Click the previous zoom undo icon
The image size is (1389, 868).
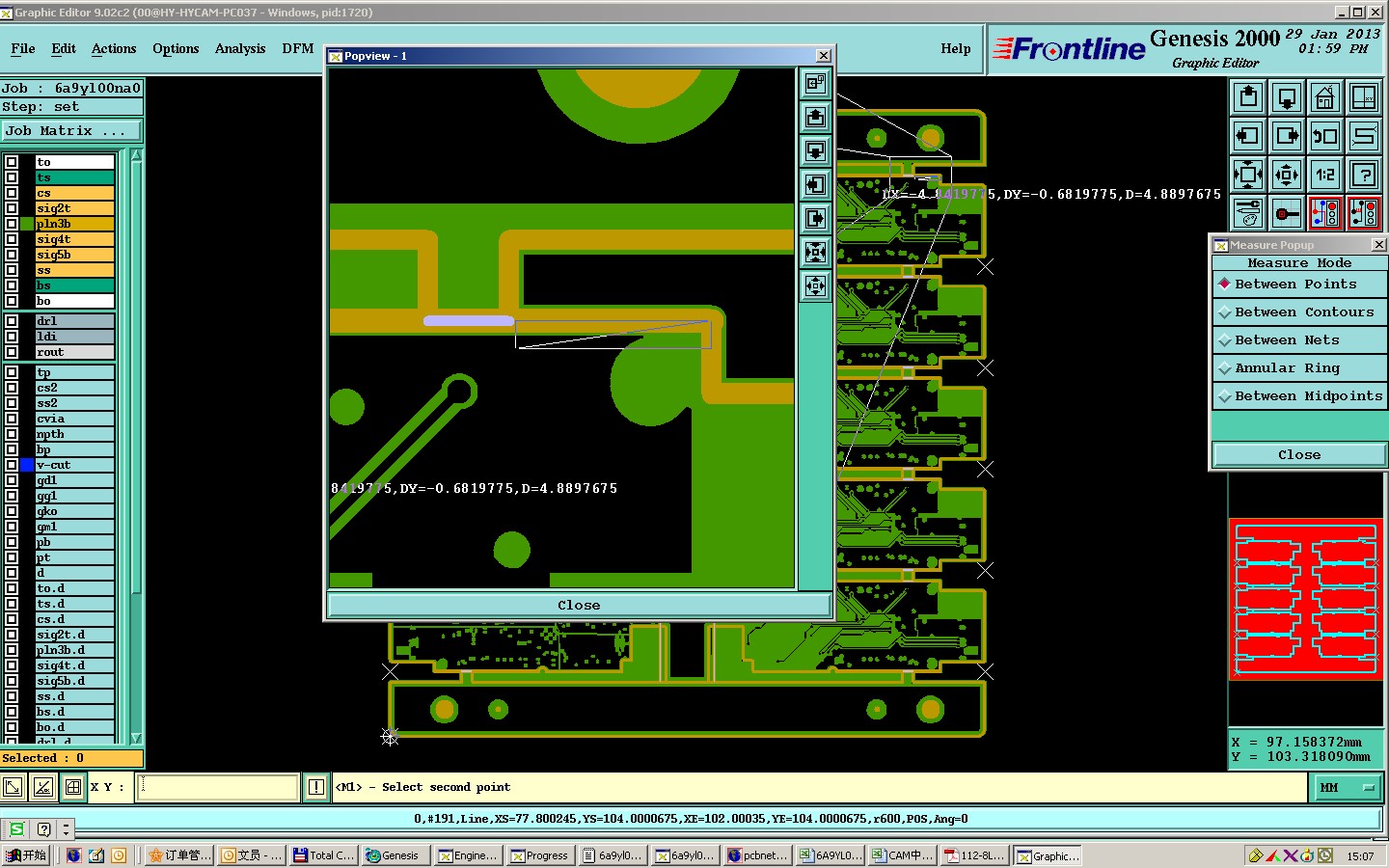[1325, 136]
